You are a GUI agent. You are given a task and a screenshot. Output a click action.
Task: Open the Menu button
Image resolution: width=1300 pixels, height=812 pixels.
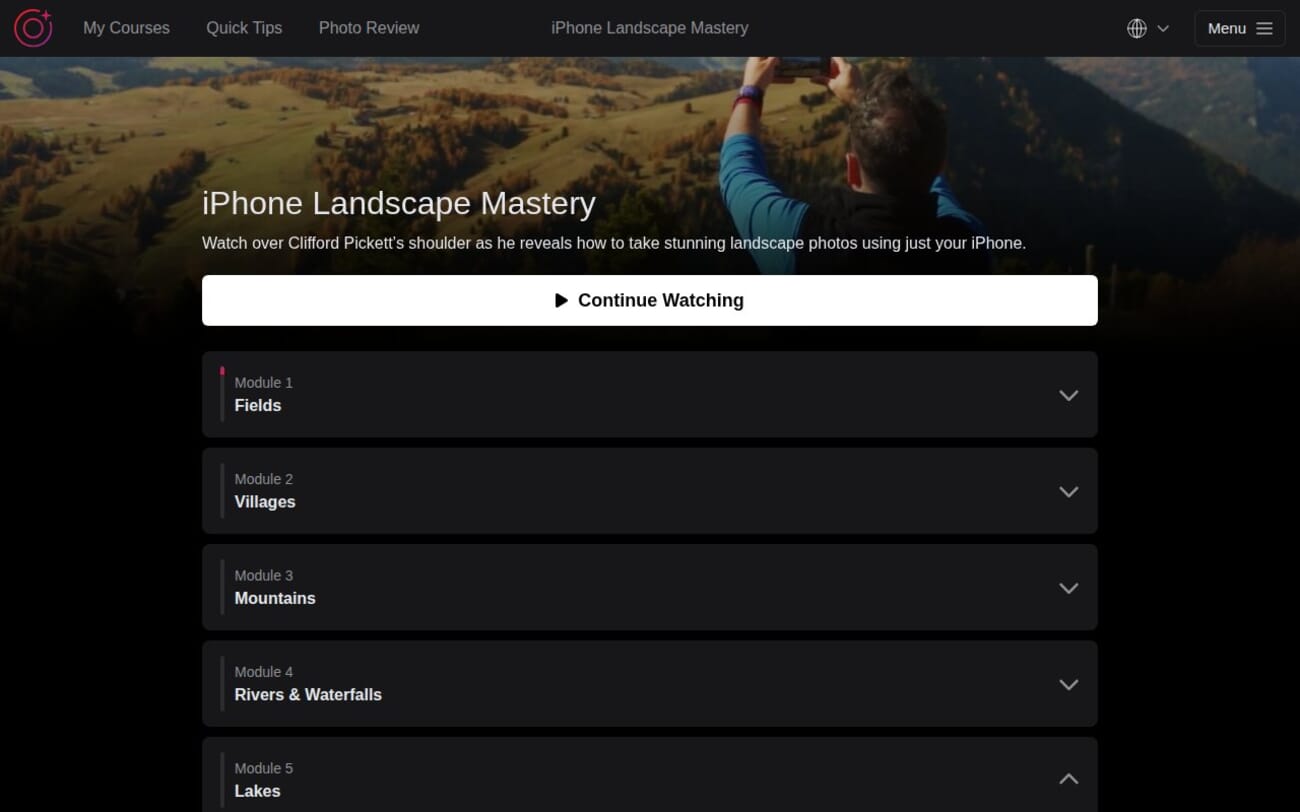click(1239, 28)
